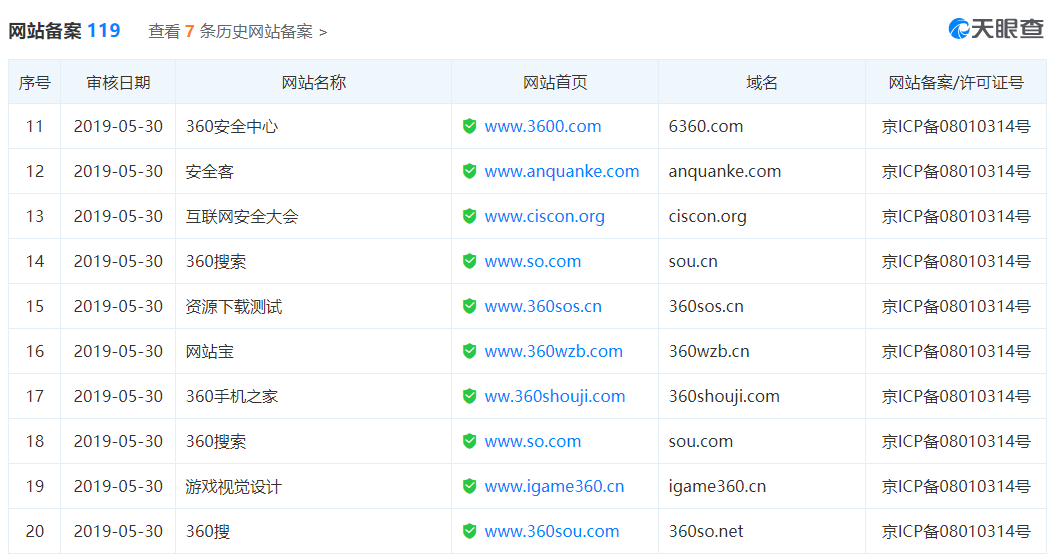Image resolution: width=1047 pixels, height=557 pixels.
Task: Click shield icon in row 14
Action: (x=469, y=261)
